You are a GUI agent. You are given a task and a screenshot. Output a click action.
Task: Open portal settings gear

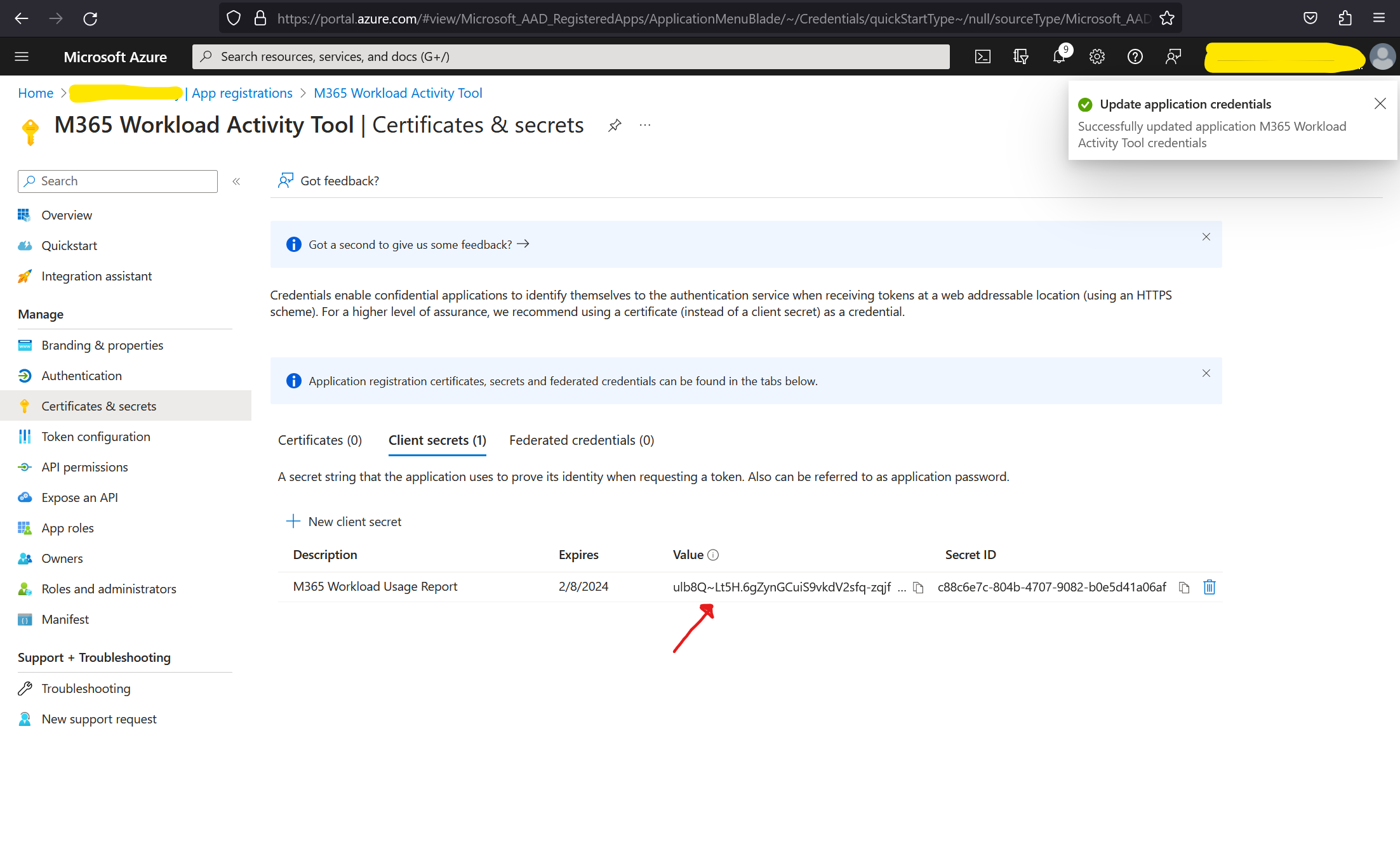1097,56
